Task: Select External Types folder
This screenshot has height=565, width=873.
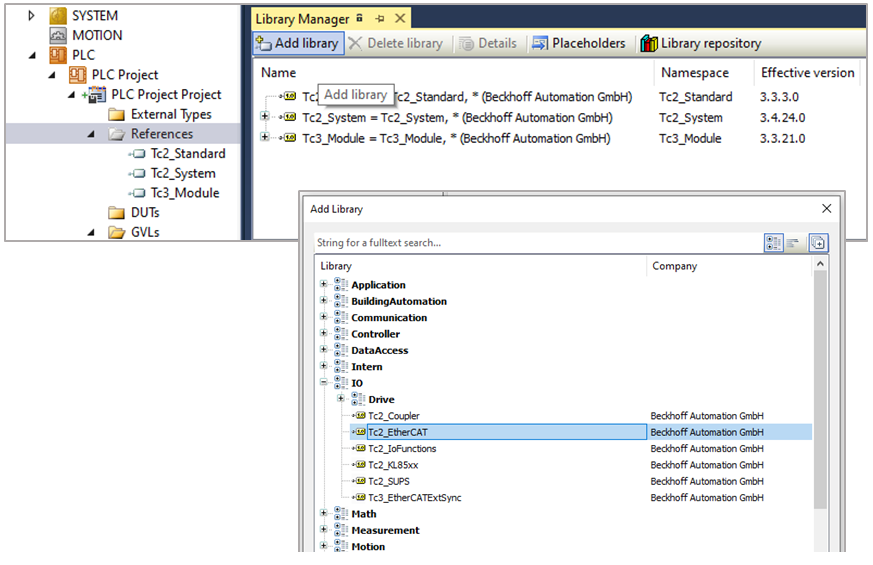Action: [x=171, y=114]
